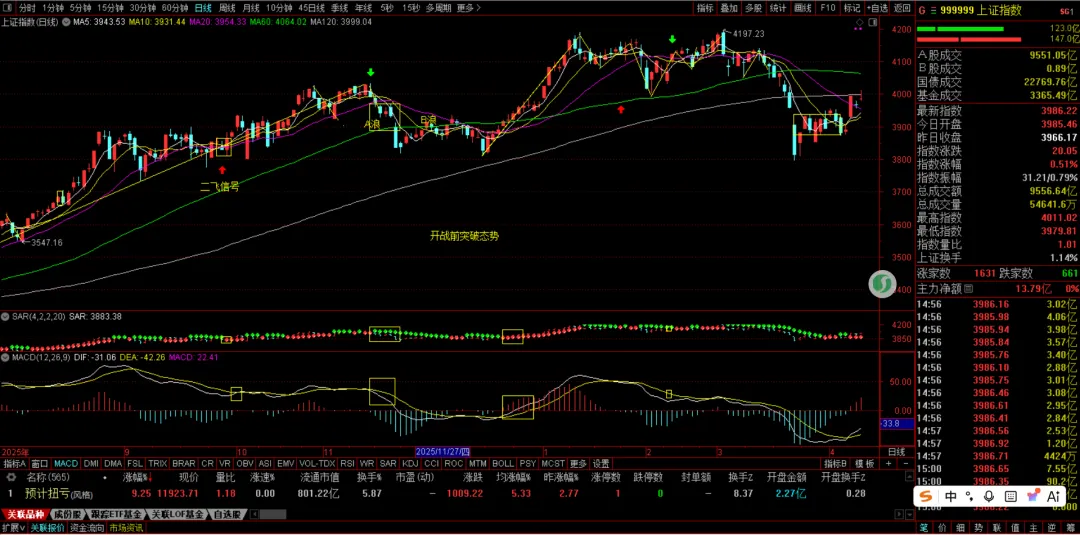Screen dimensions: 1080x535
Task: Click the 设置 button in indicator bar
Action: click(601, 464)
